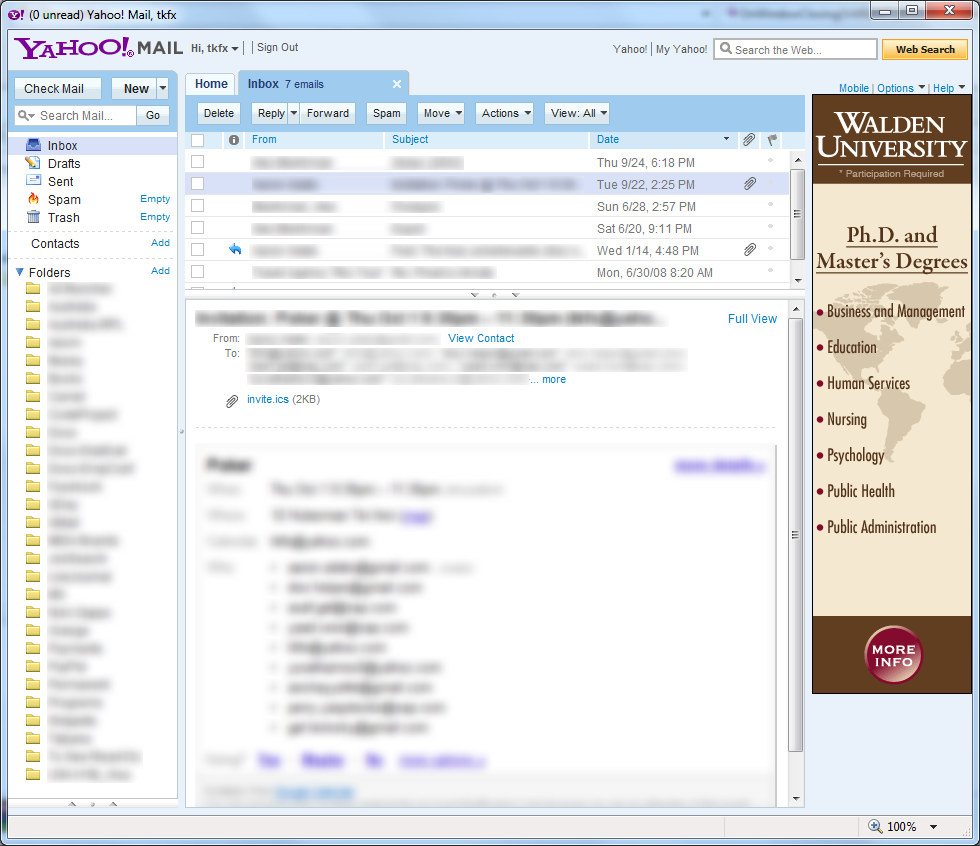Download the invite.ics attachment
The image size is (980, 846).
[268, 399]
